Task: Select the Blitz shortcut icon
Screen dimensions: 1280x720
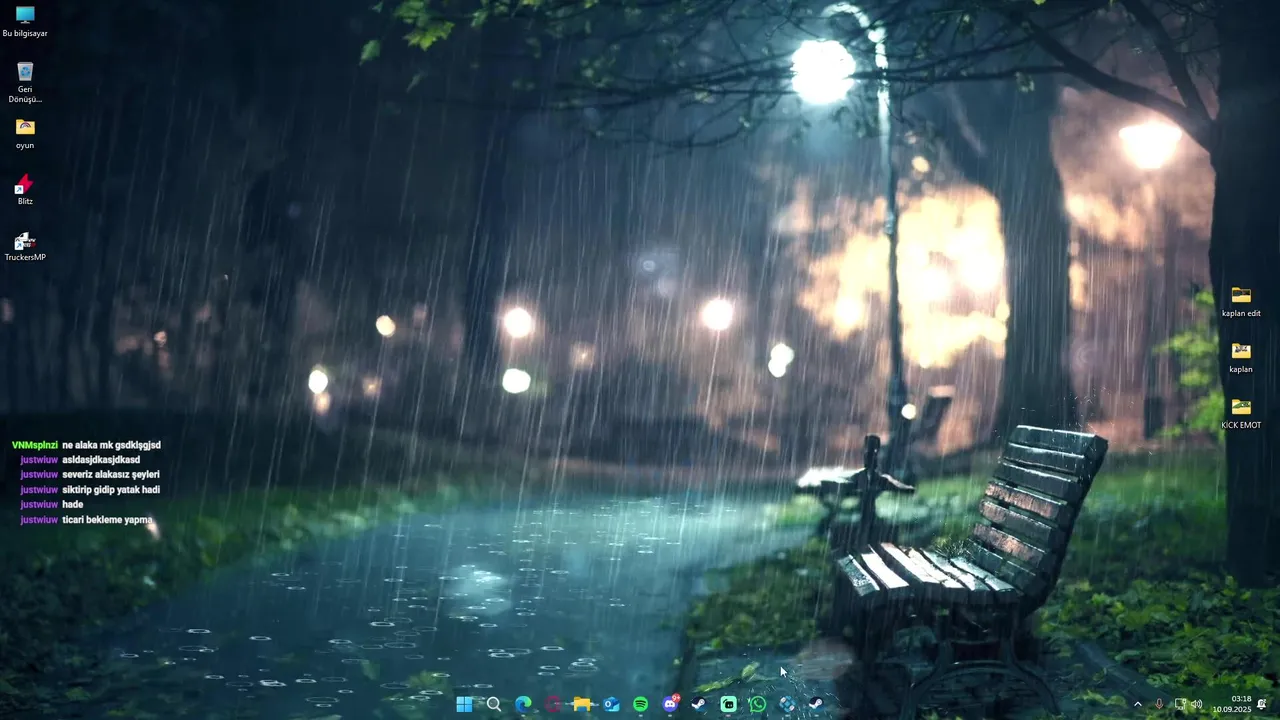Action: coord(25,189)
